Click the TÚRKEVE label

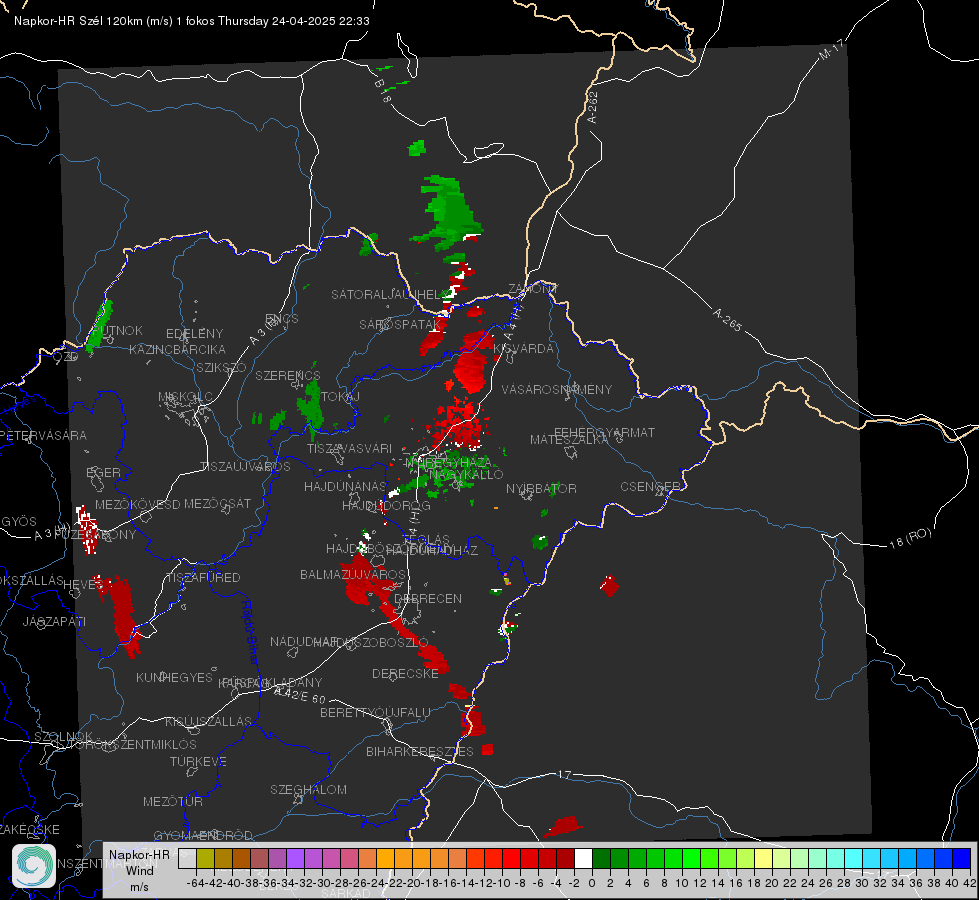[198, 761]
